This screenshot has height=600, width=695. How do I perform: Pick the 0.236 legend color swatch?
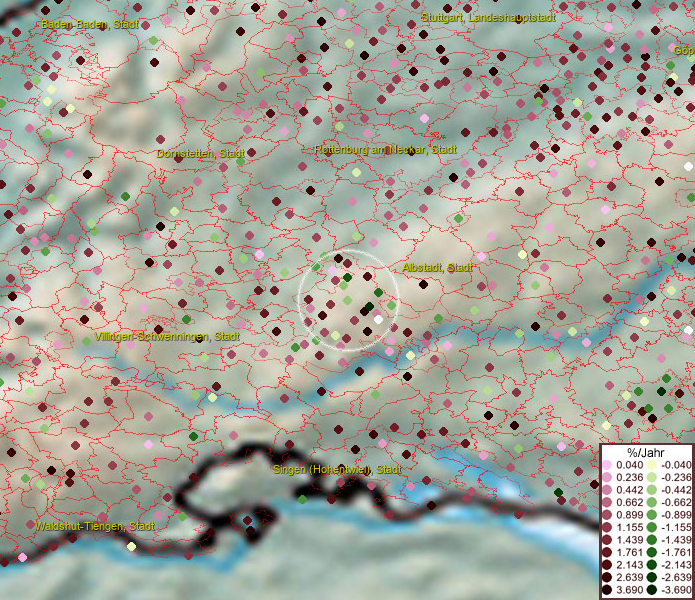coord(607,477)
